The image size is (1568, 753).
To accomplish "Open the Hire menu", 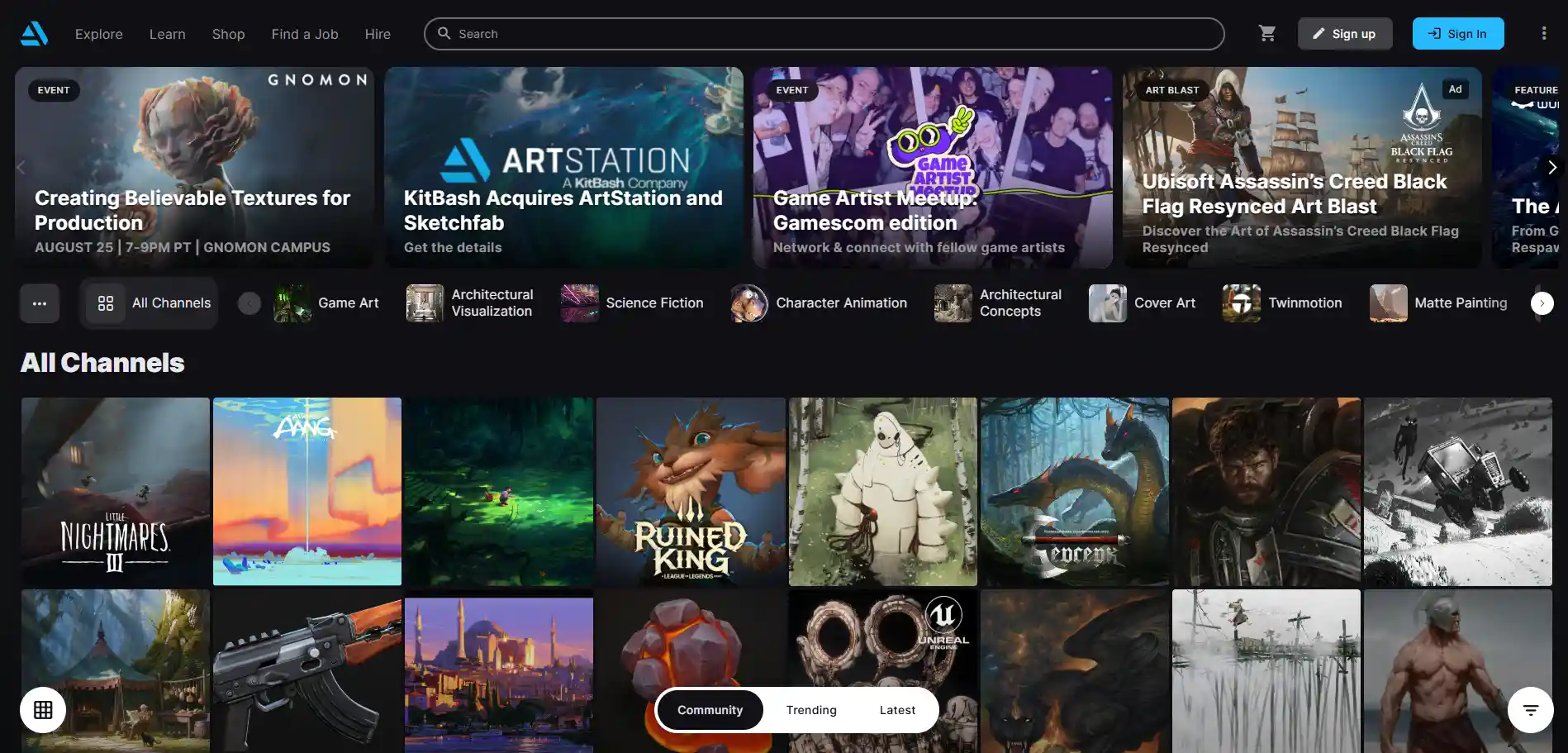I will click(x=378, y=34).
